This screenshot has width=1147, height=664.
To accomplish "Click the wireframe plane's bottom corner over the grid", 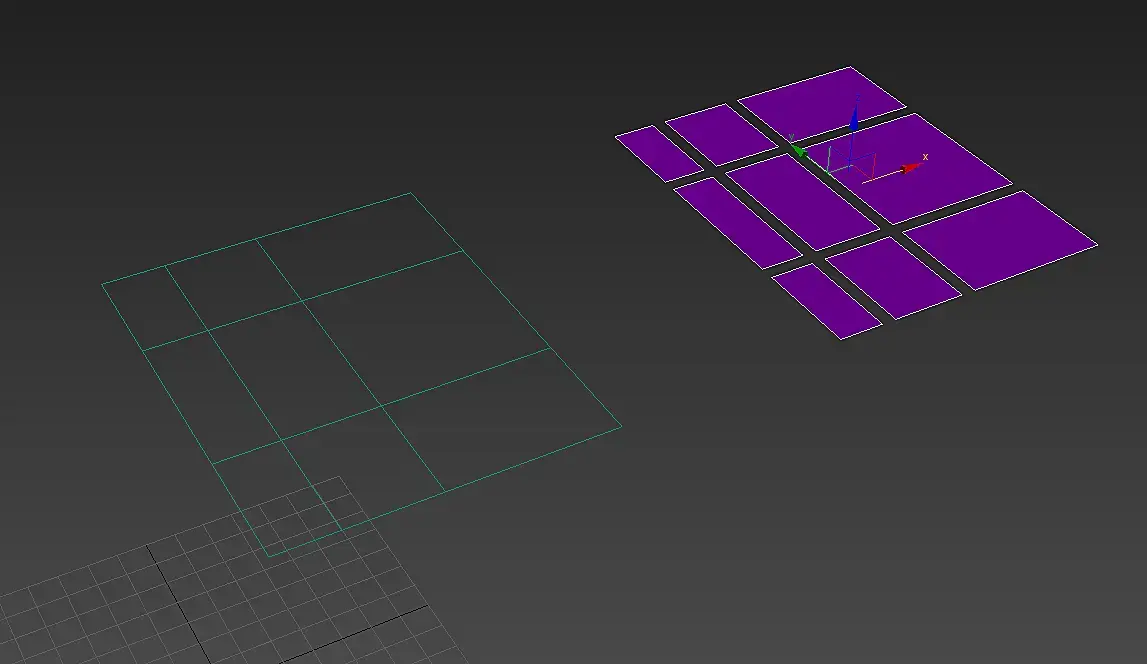I will pyautogui.click(x=268, y=557).
